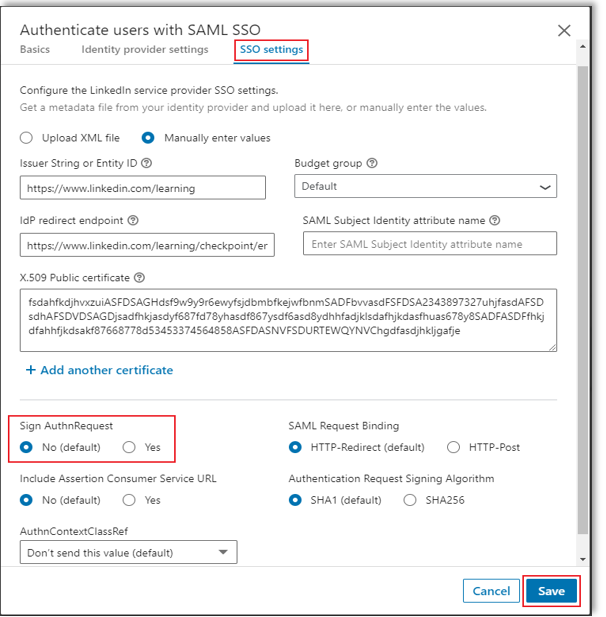The width and height of the screenshot is (606, 617).
Task: Click the 'Get a metadata file' description text
Action: pos(253,107)
